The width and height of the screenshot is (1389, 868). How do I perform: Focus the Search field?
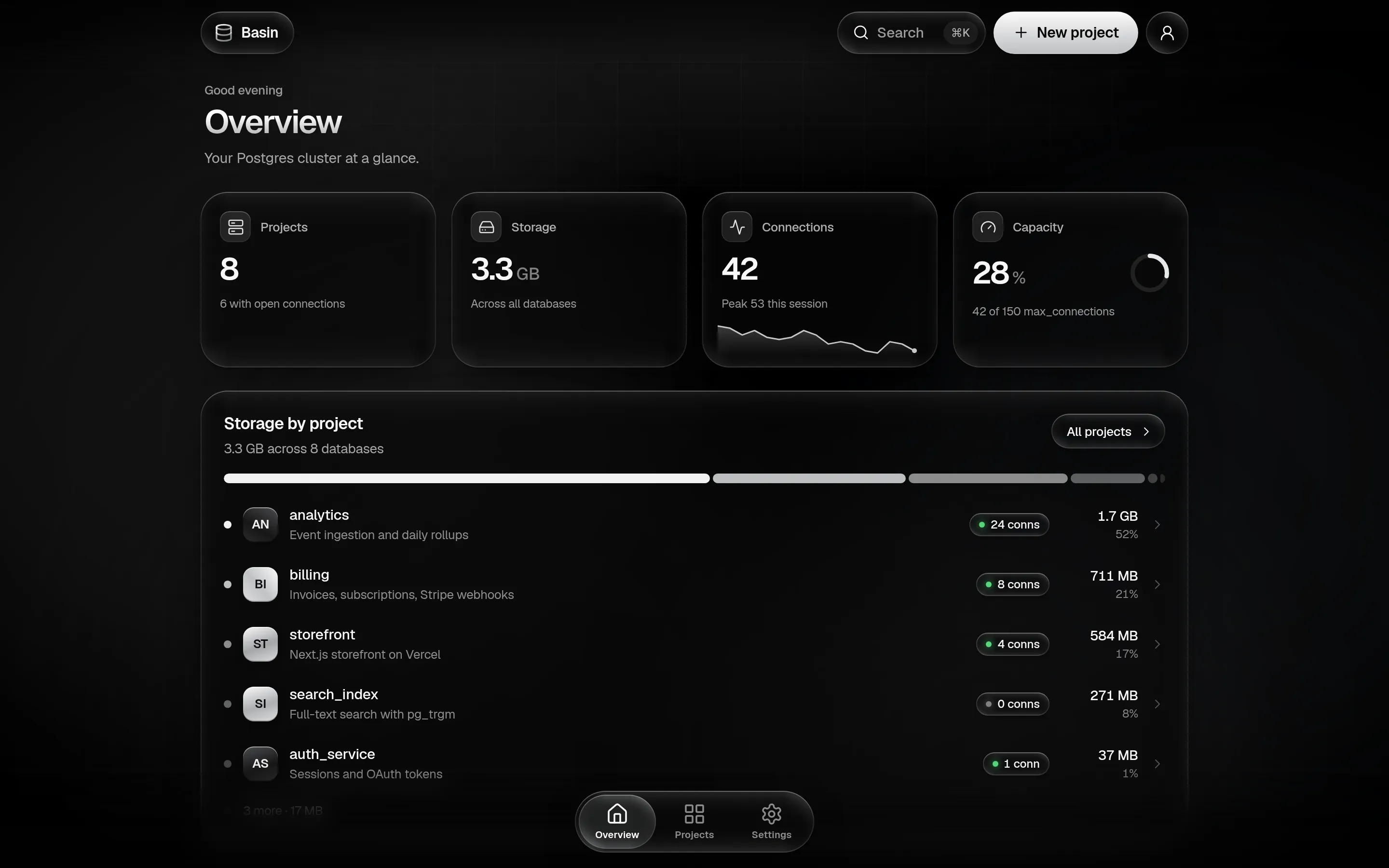[x=911, y=33]
